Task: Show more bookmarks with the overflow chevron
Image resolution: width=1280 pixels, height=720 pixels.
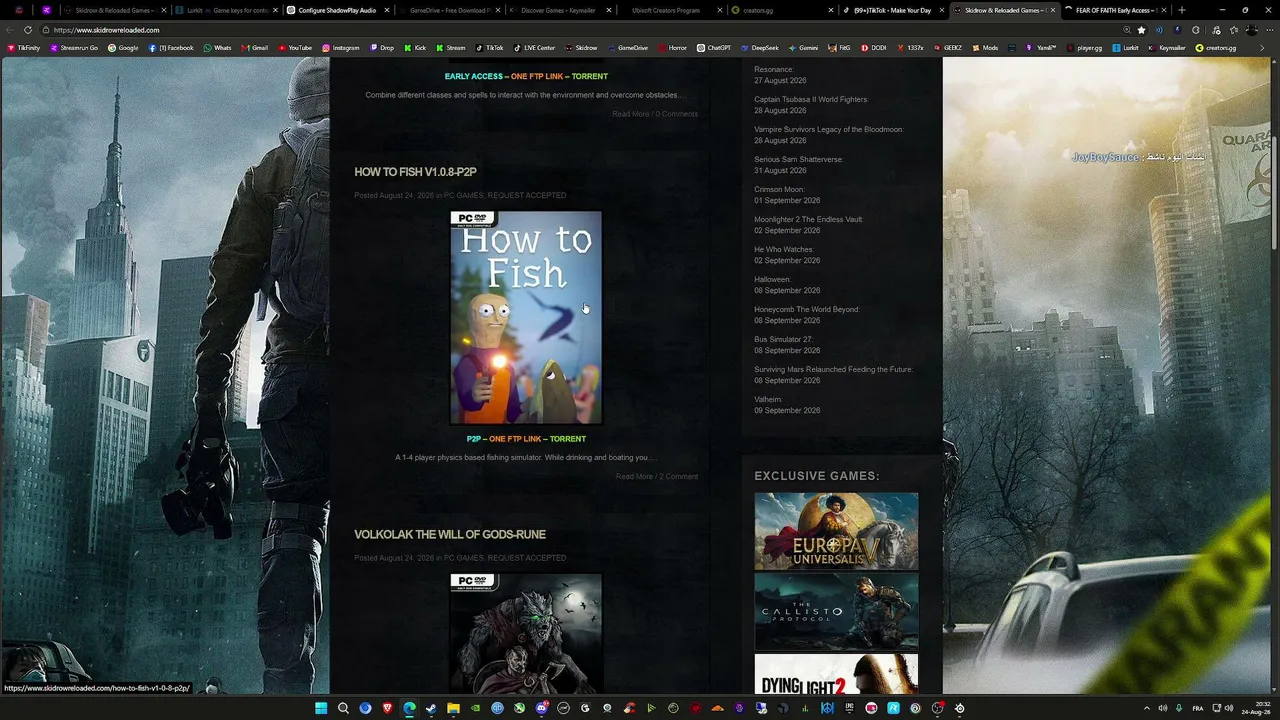Action: click(x=1262, y=48)
